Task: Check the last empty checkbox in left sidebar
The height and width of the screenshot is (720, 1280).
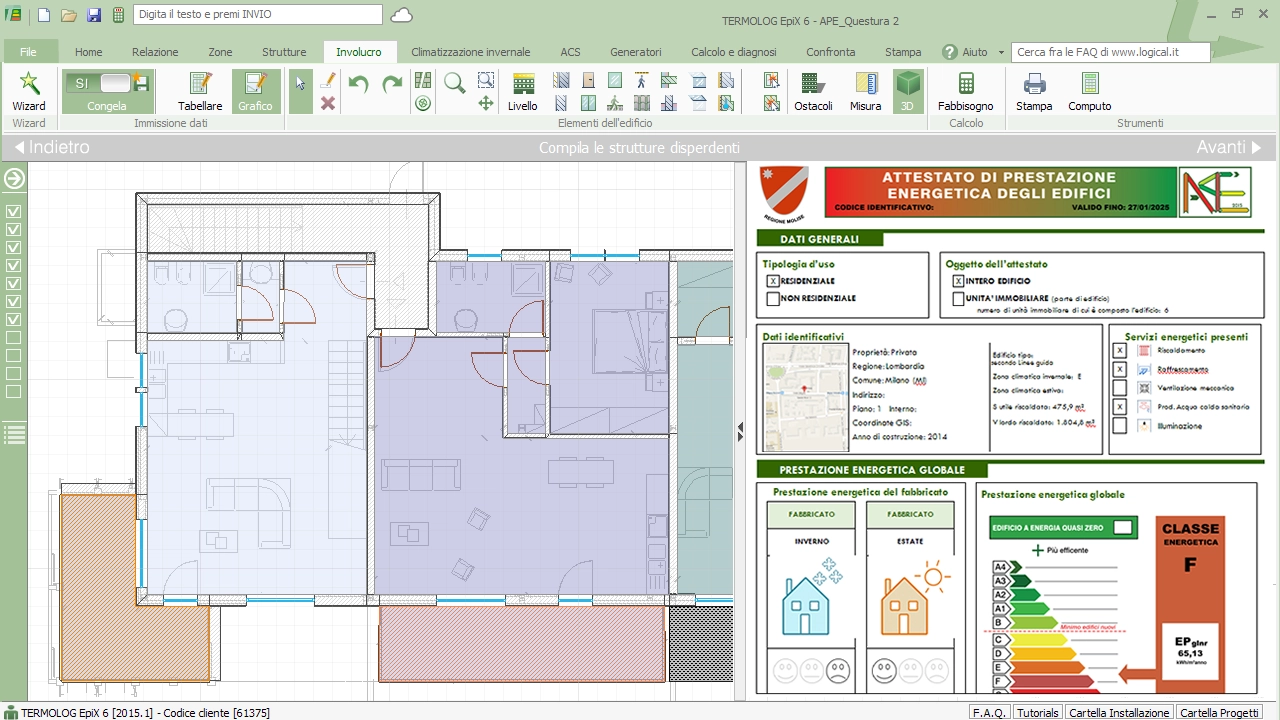Action: point(14,392)
